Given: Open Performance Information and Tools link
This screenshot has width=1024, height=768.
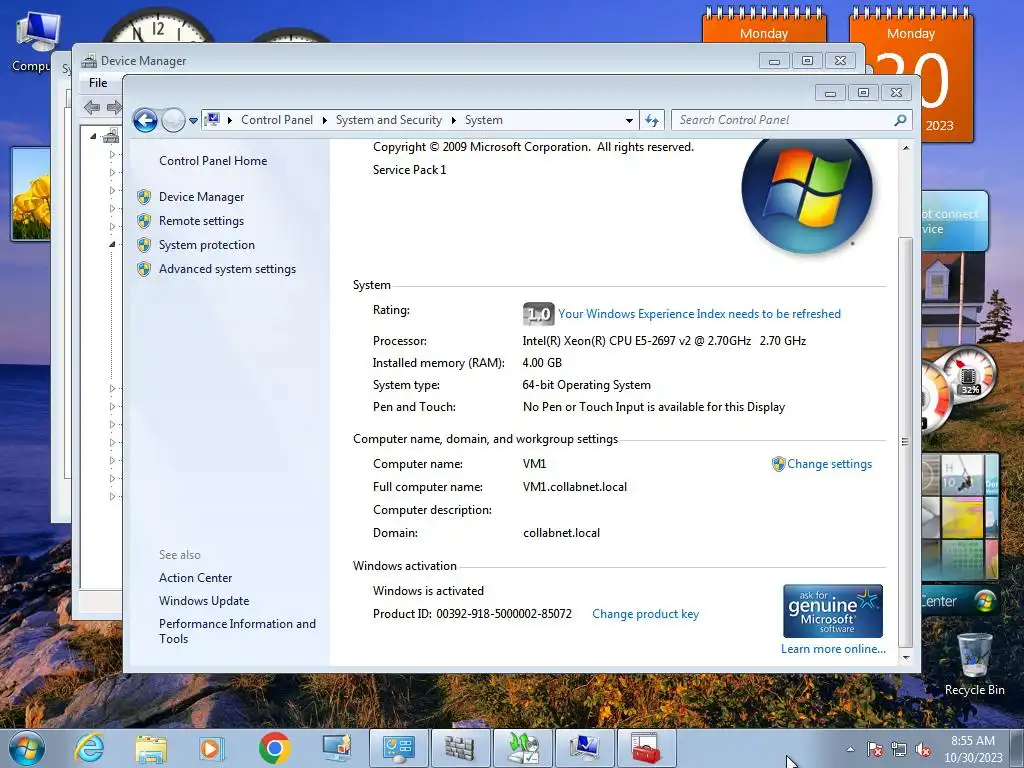Looking at the screenshot, I should pos(237,632).
